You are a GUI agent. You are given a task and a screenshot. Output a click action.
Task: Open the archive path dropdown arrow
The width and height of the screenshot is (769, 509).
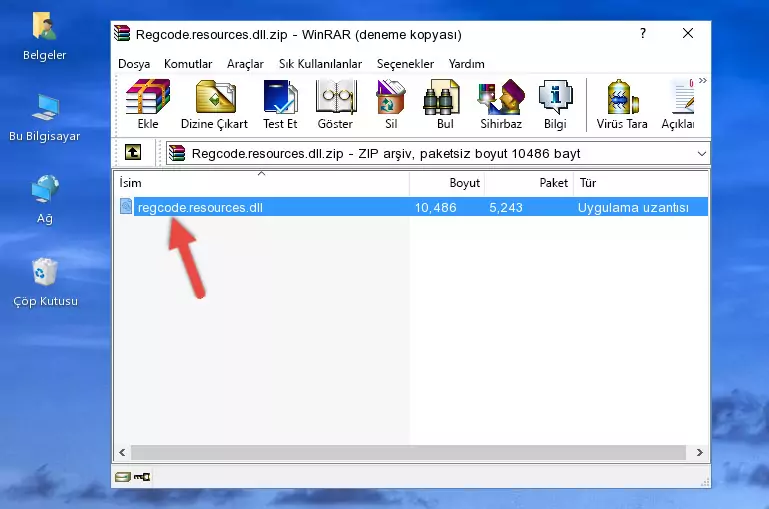(702, 153)
